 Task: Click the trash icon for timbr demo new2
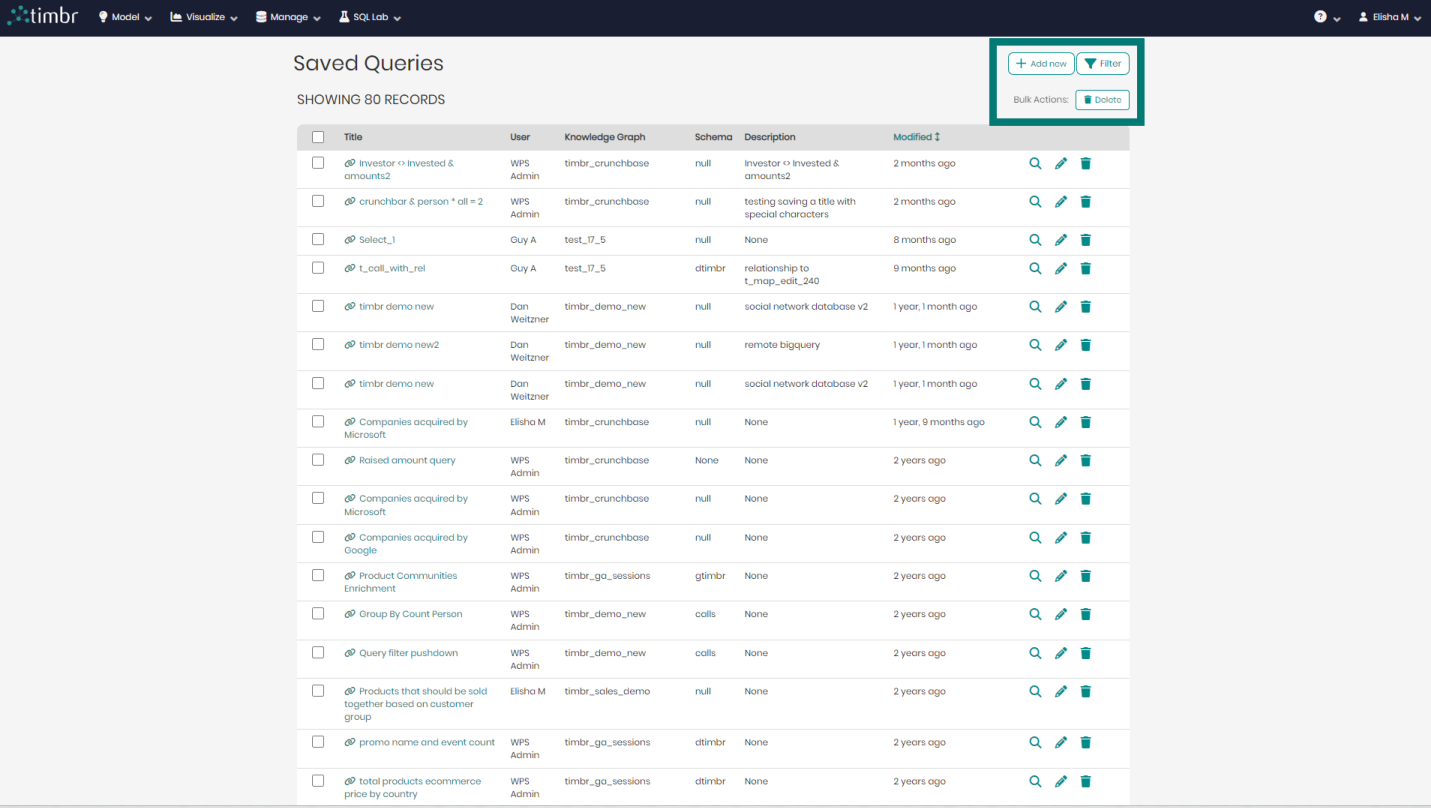point(1086,345)
